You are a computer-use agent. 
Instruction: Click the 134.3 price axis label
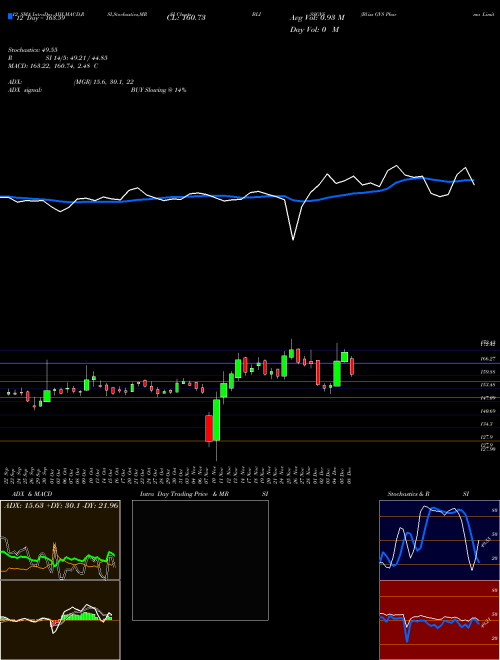click(x=487, y=424)
